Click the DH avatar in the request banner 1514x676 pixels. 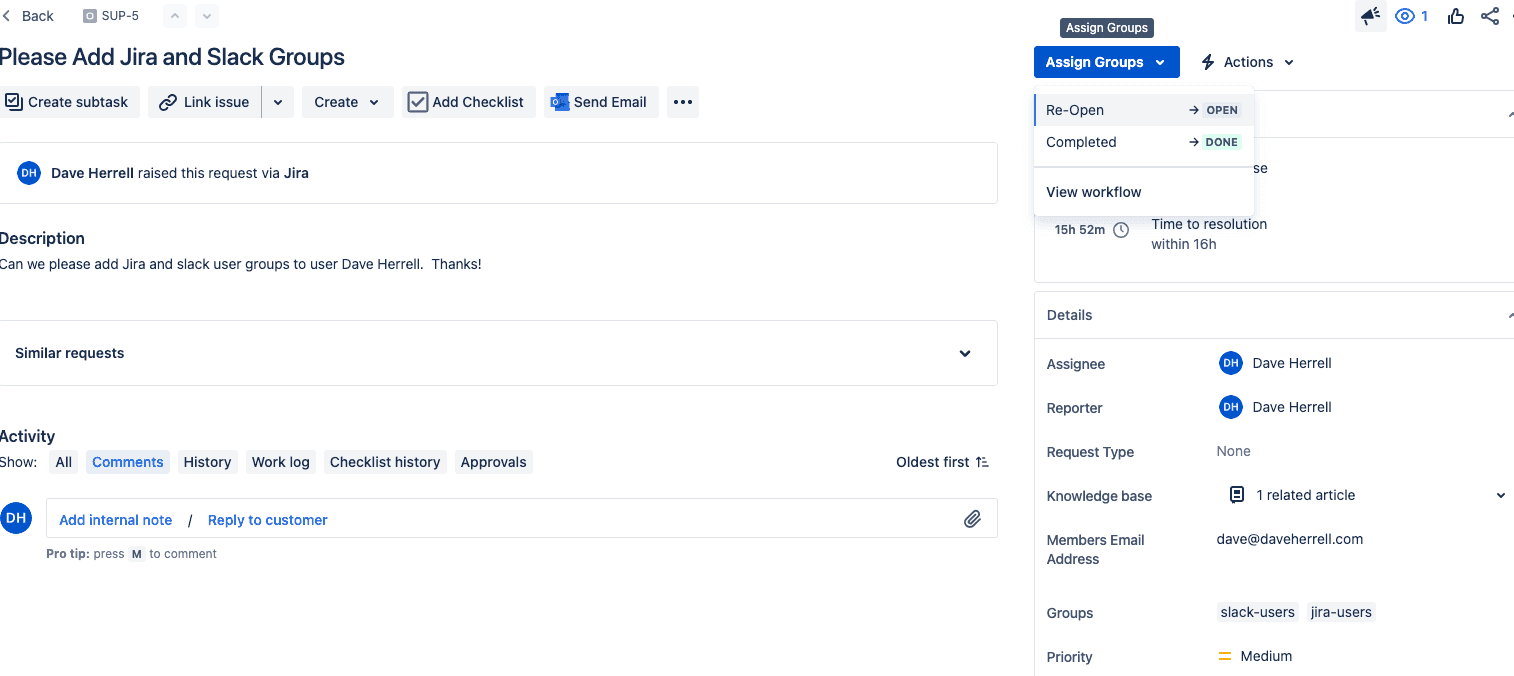29,173
